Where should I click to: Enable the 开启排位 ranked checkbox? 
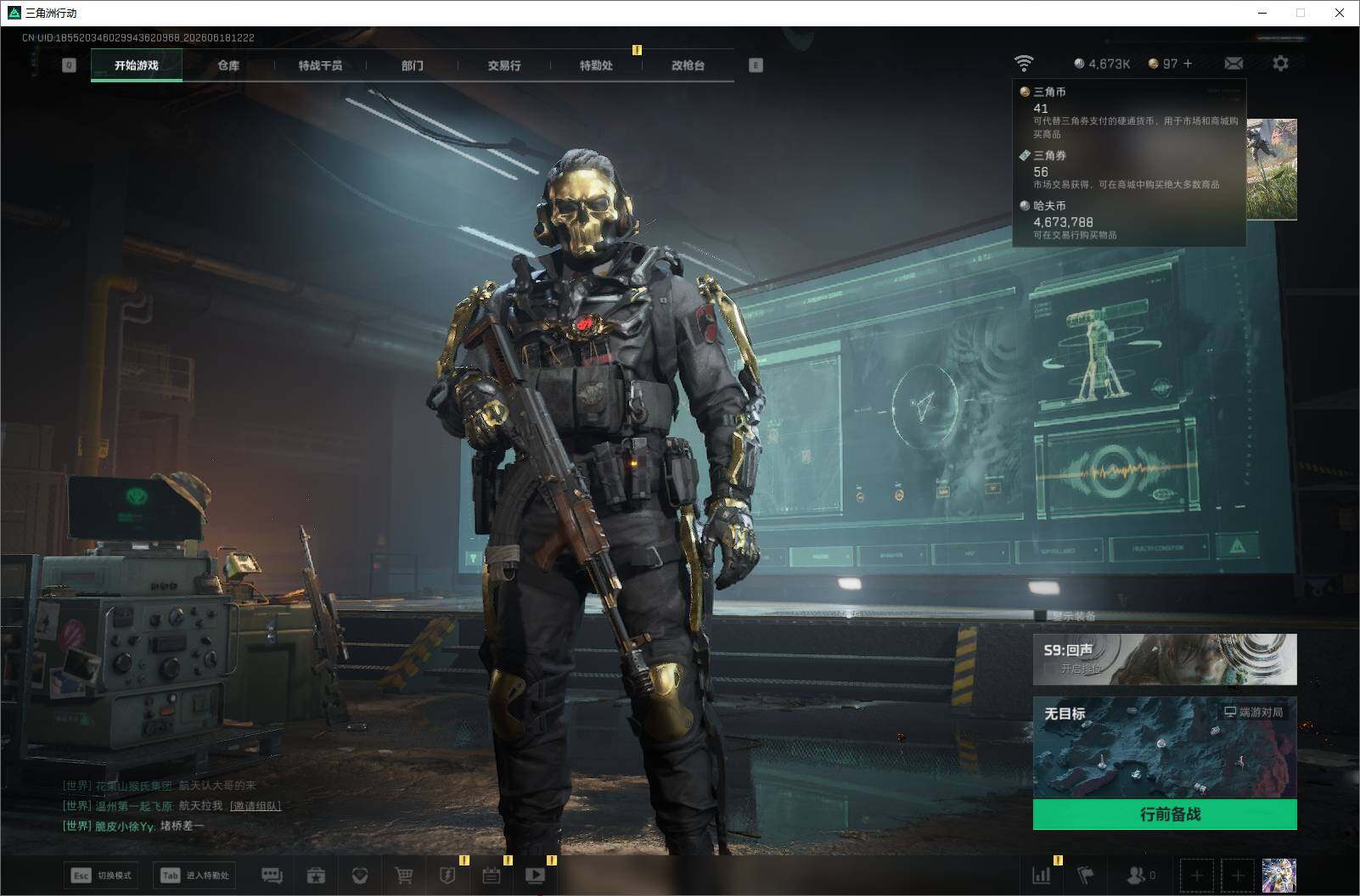1049,669
